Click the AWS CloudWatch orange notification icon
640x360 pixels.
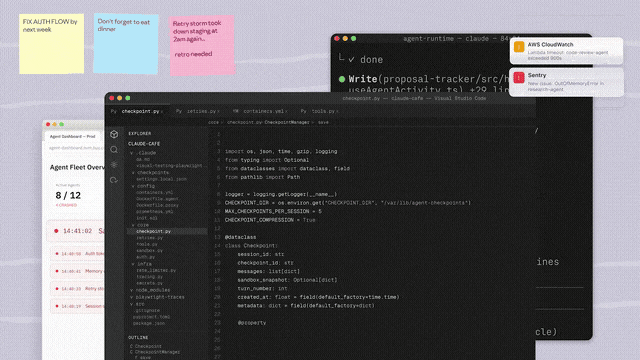pos(519,47)
